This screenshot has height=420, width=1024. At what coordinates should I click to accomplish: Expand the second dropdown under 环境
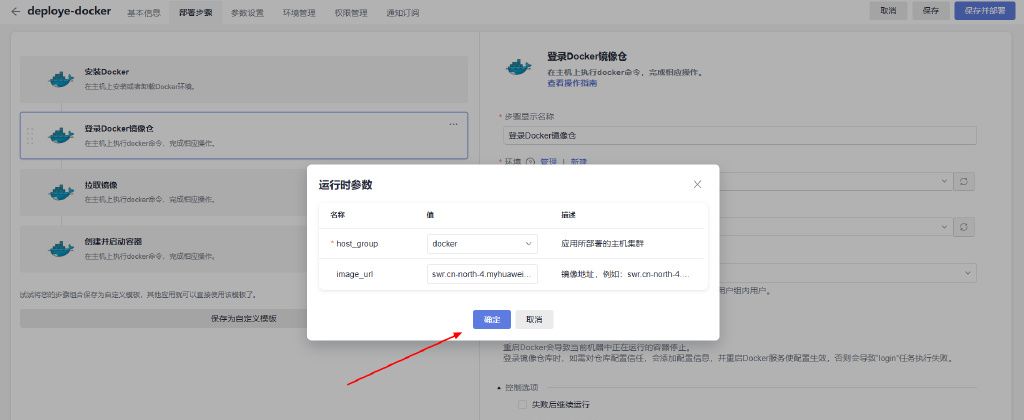click(x=944, y=227)
